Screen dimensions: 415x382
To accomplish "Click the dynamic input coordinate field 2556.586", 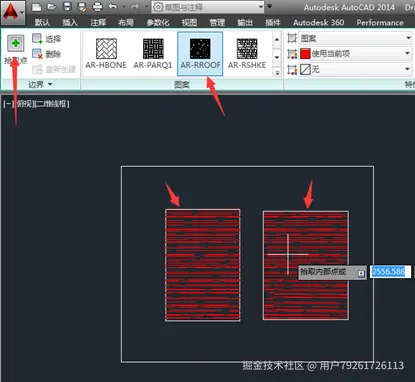I will point(390,272).
